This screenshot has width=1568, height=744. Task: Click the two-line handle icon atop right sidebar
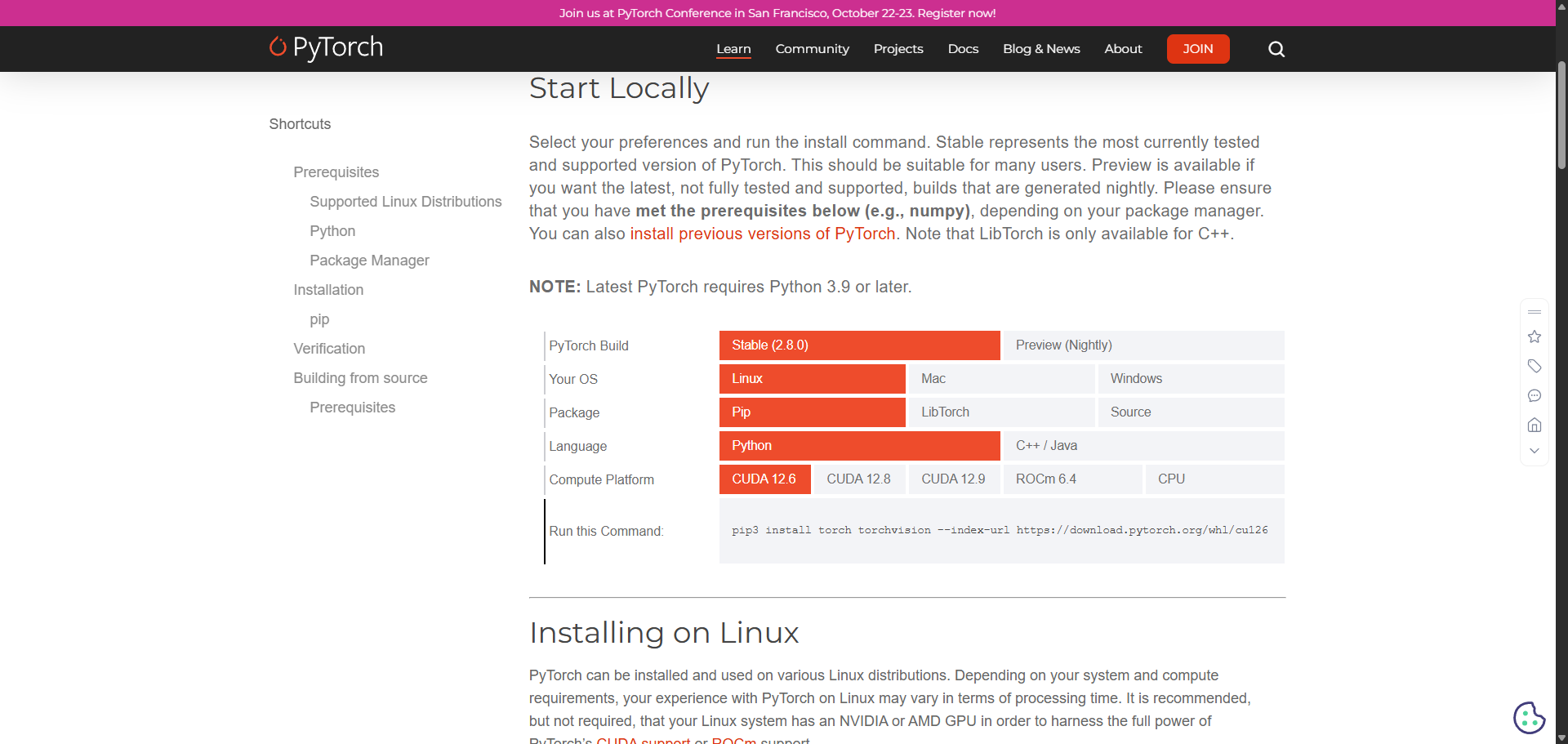(x=1535, y=312)
